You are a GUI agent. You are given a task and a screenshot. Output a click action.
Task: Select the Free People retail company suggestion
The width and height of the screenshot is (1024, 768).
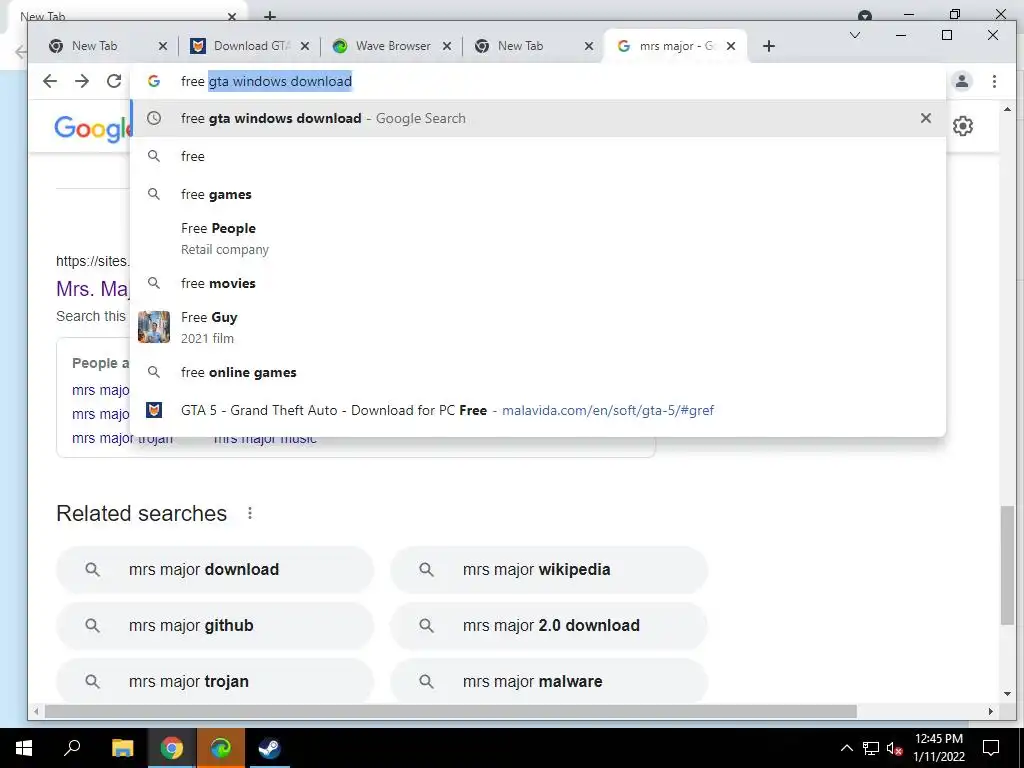click(538, 238)
